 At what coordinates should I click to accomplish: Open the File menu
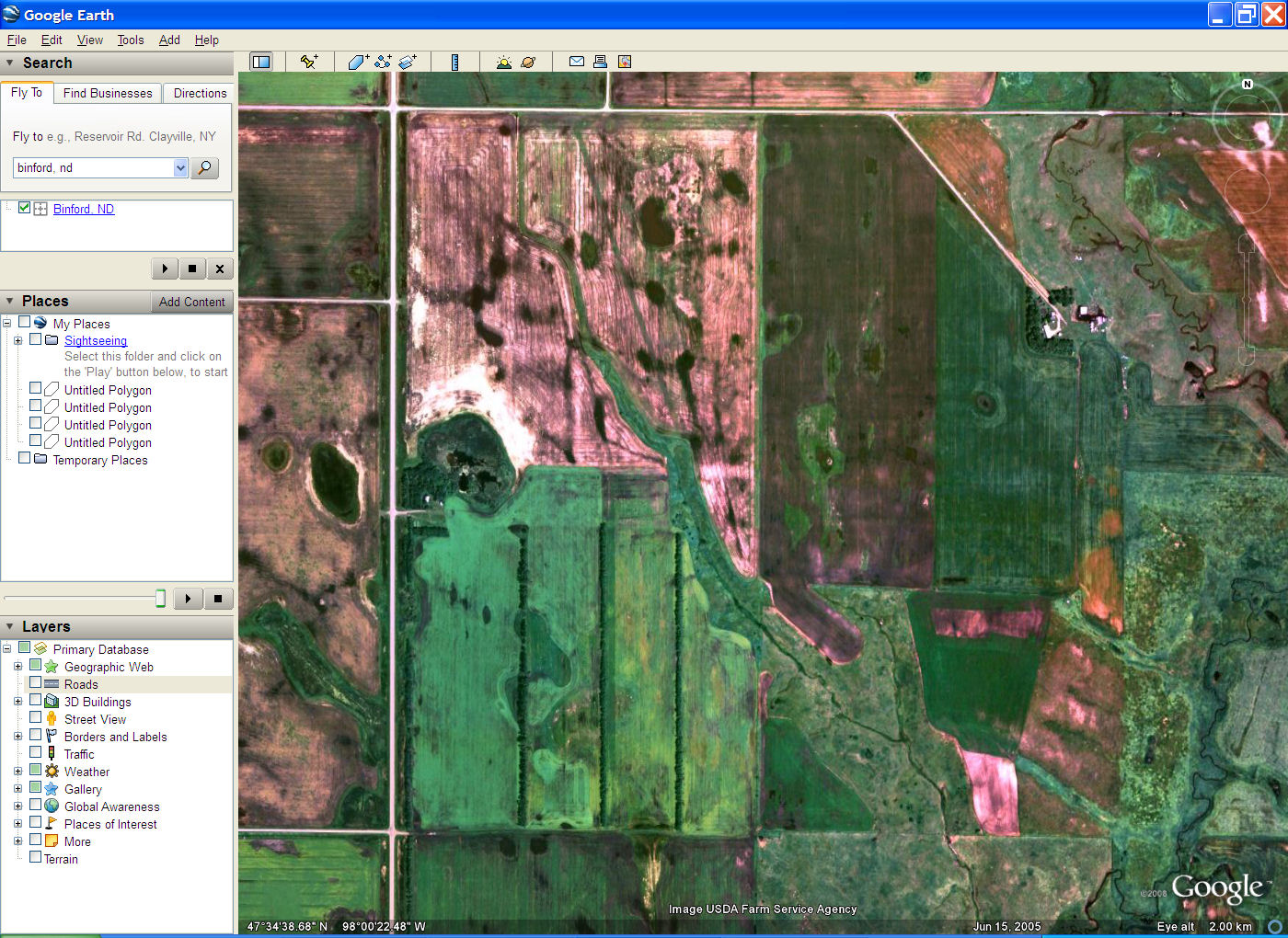click(17, 40)
